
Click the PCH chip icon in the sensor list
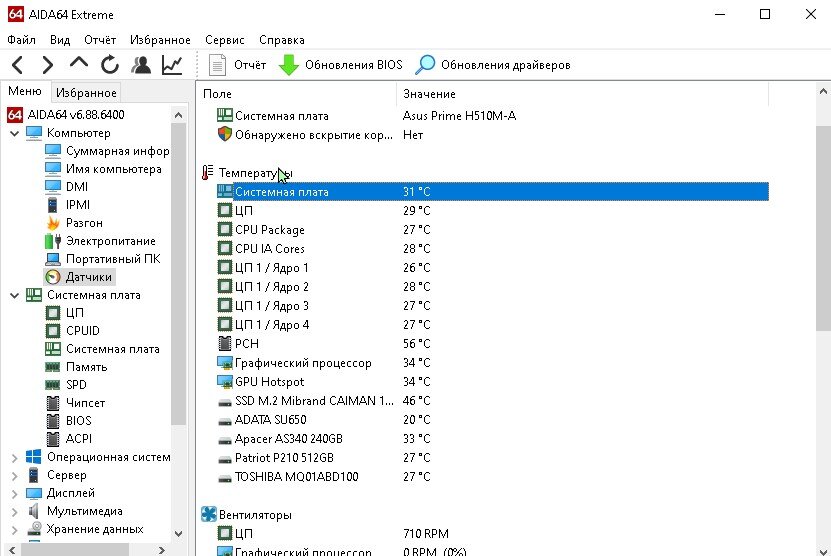pyautogui.click(x=225, y=343)
